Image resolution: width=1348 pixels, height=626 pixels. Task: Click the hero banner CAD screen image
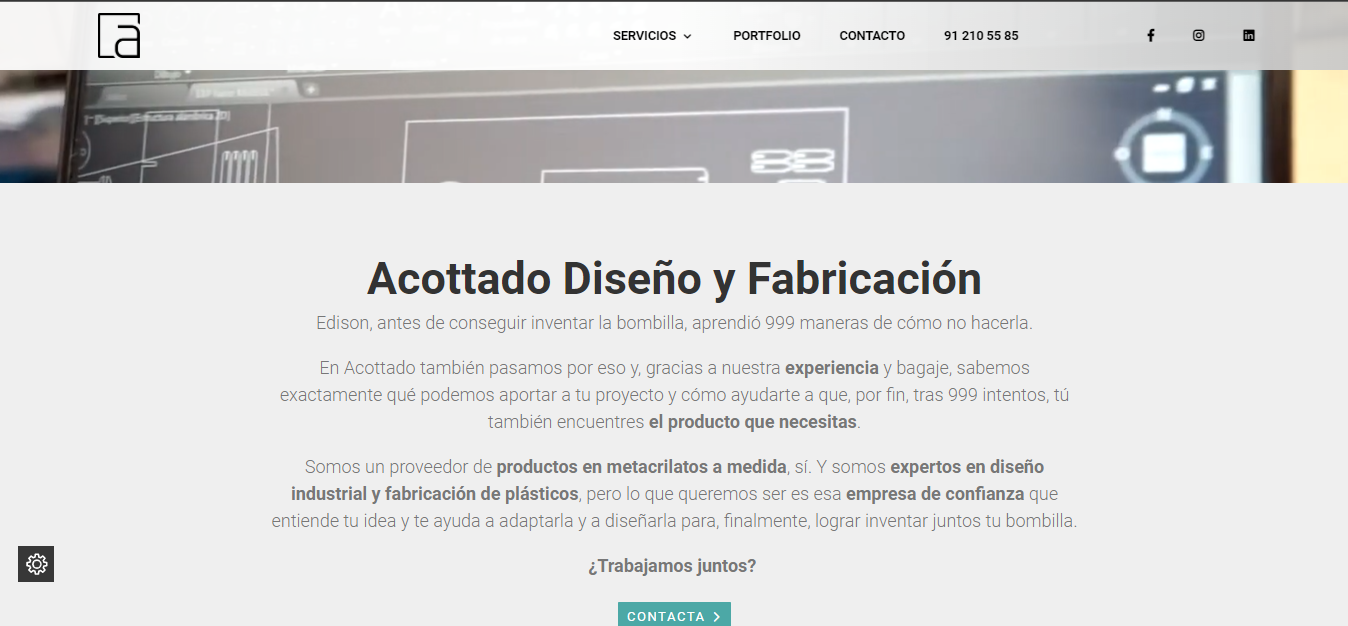pos(674,126)
